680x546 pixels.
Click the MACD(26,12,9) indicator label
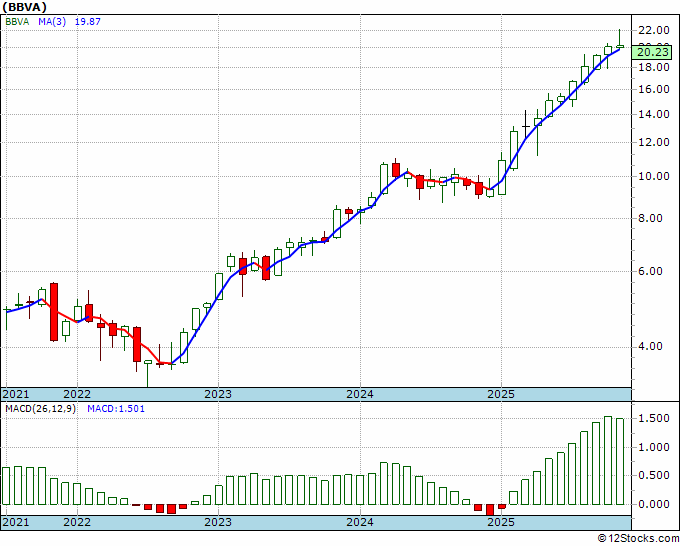pyautogui.click(x=40, y=409)
